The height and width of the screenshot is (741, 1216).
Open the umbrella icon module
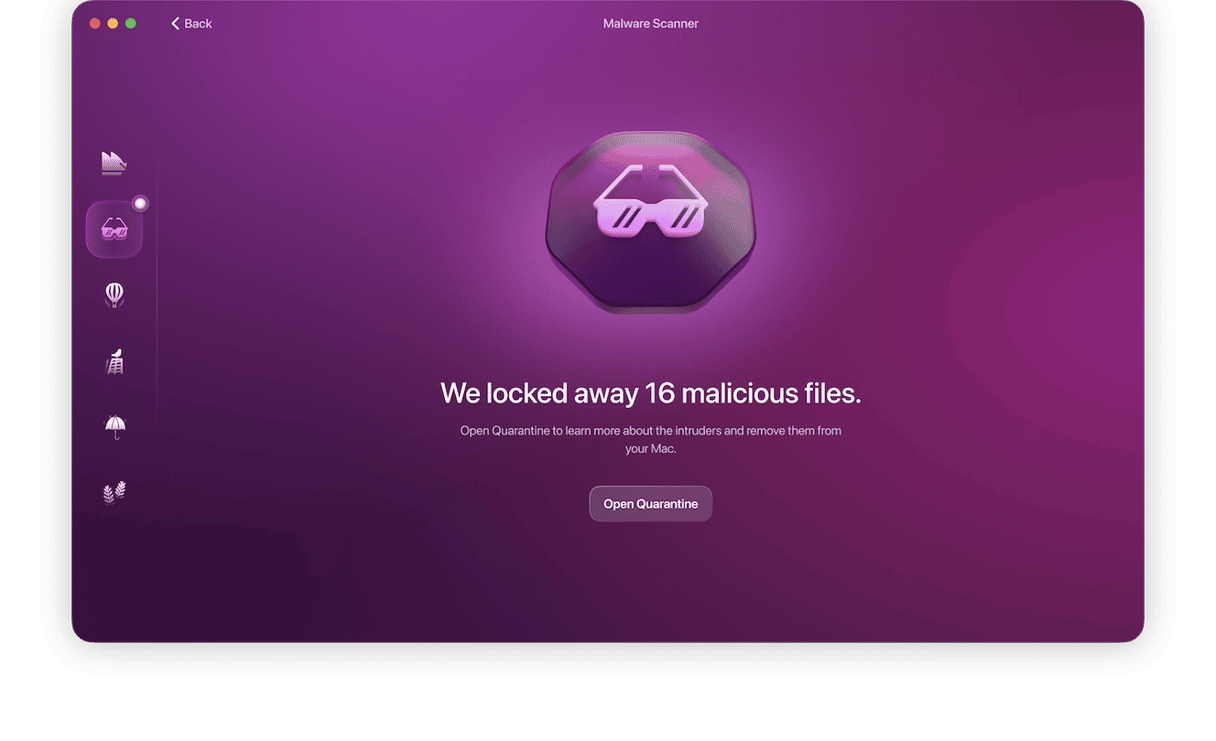(114, 427)
